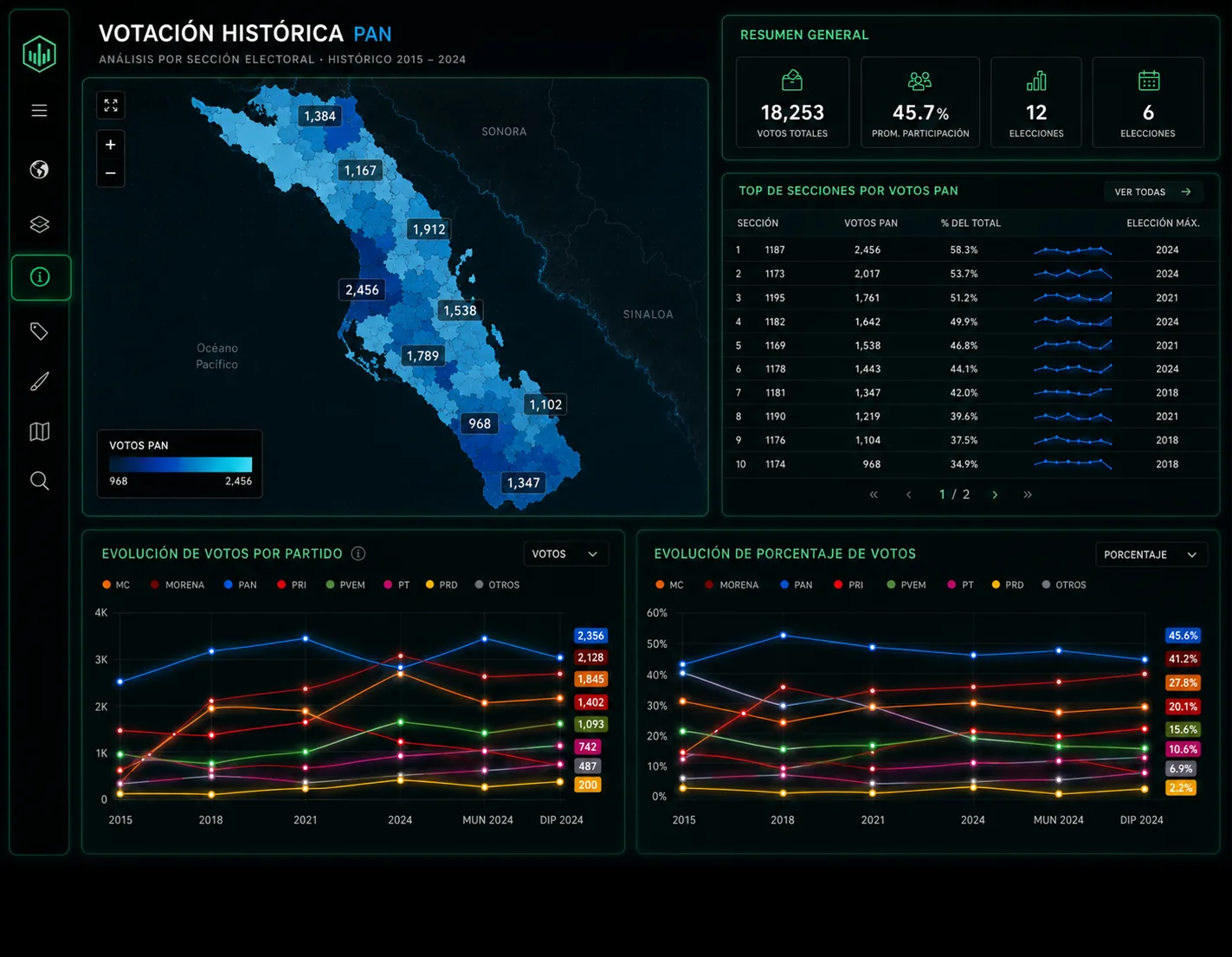Click the calendar icon above 6 Elecciones
This screenshot has height=957, width=1232.
coord(1149,81)
